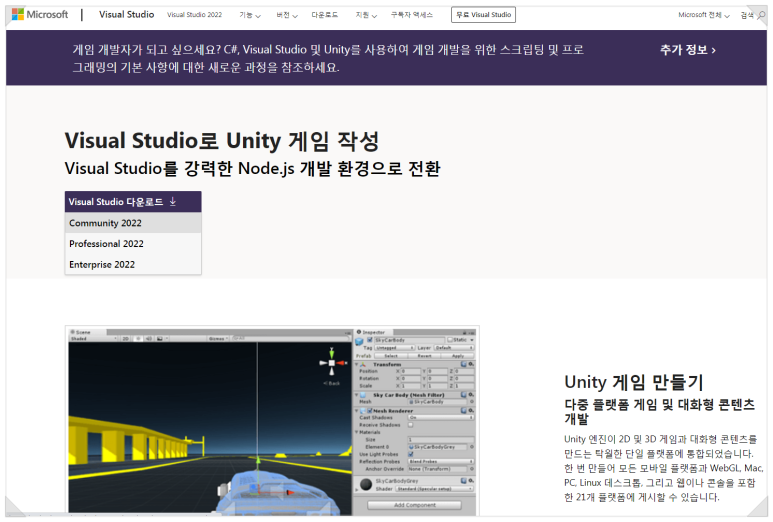Image resolution: width=773 pixels, height=522 pixels.
Task: Follow the 추가 정보 link in banner
Action: point(688,50)
